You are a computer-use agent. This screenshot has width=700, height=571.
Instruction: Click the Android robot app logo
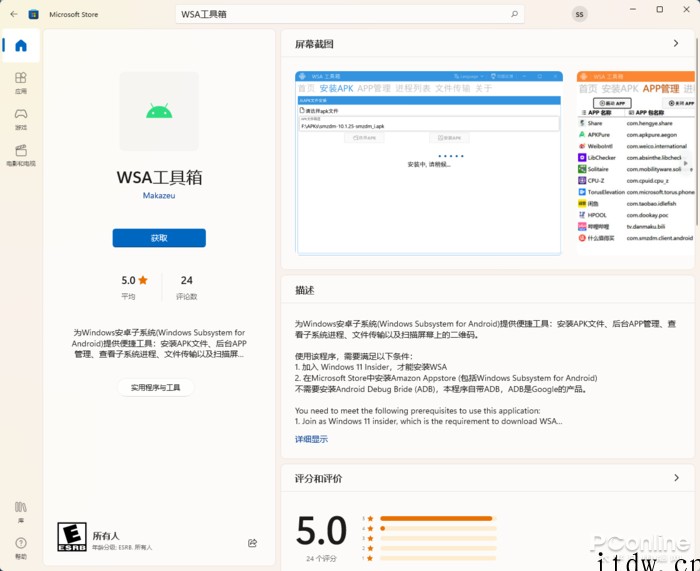click(x=159, y=111)
